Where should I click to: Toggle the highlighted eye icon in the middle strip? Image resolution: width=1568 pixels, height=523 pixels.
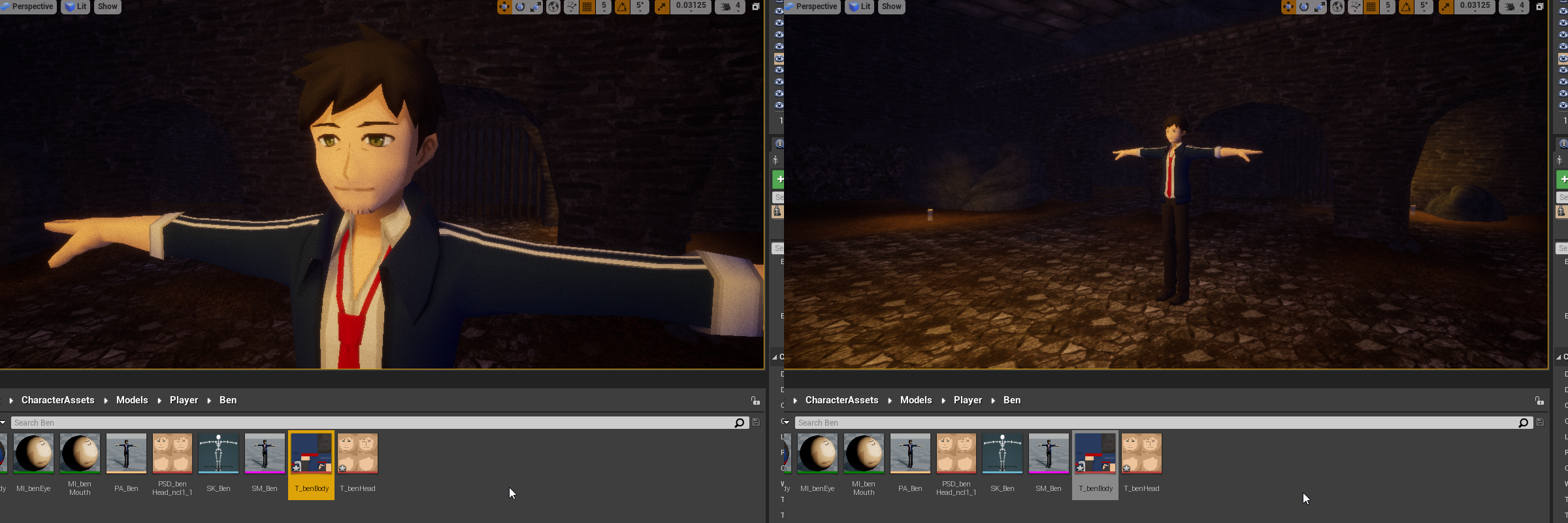[779, 58]
